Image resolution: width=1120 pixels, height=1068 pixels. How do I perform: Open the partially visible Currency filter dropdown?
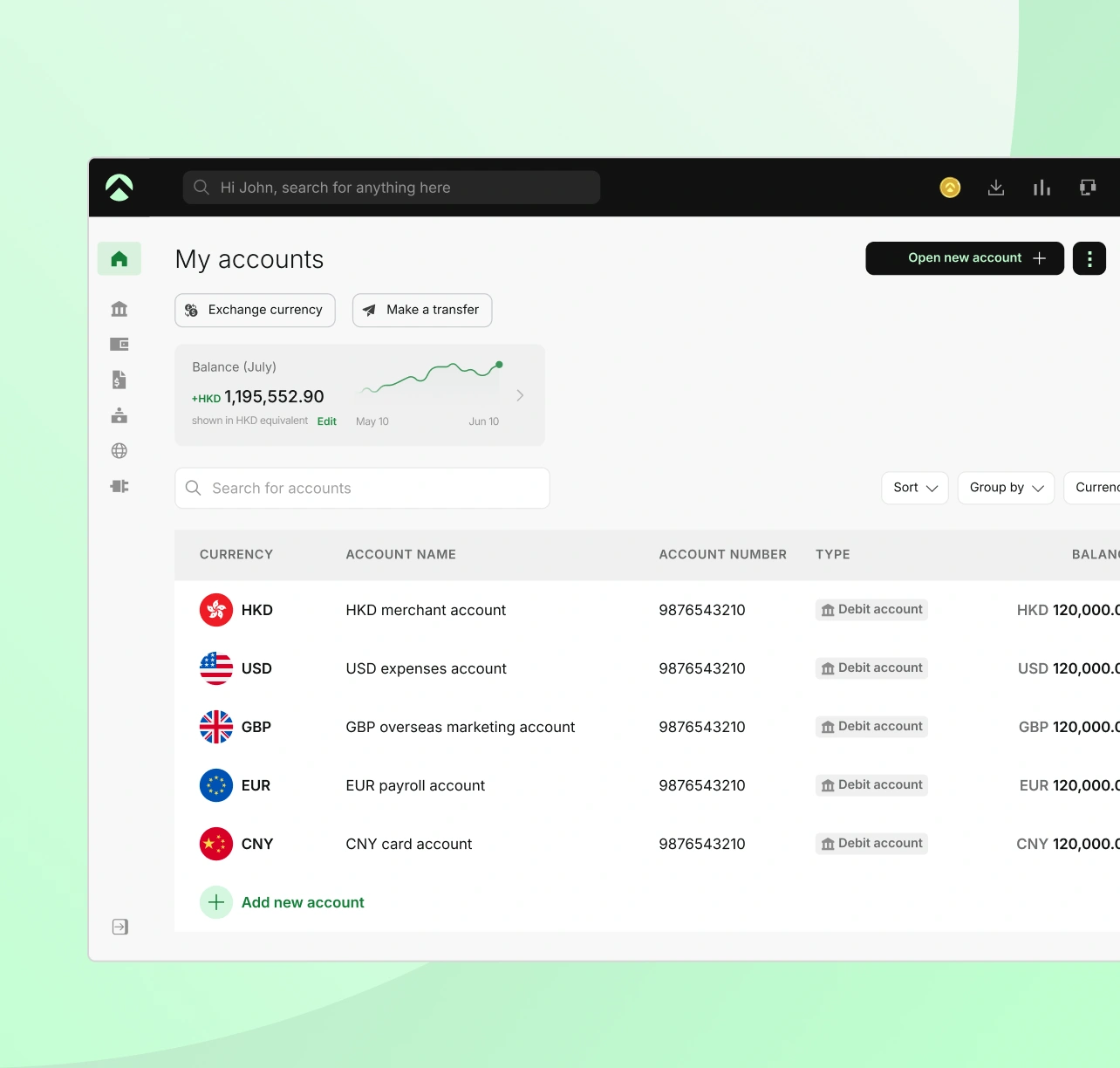(x=1094, y=488)
